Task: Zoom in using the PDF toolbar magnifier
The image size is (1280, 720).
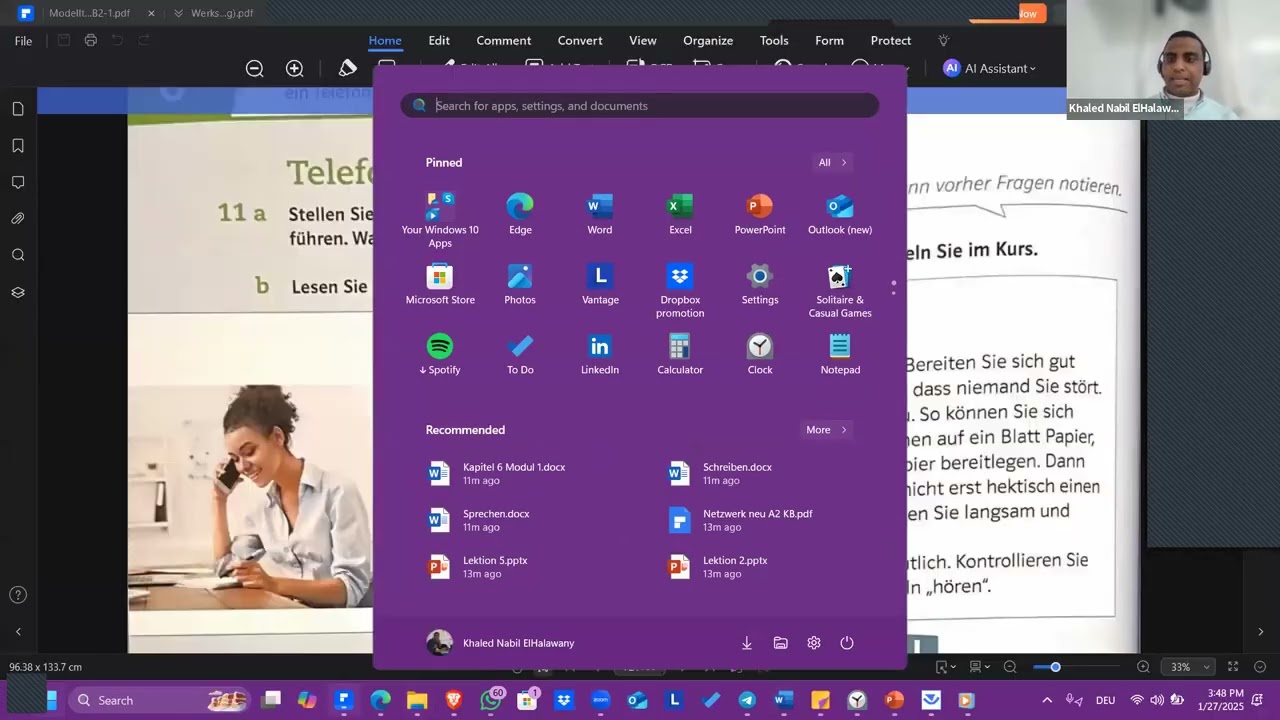Action: [295, 68]
